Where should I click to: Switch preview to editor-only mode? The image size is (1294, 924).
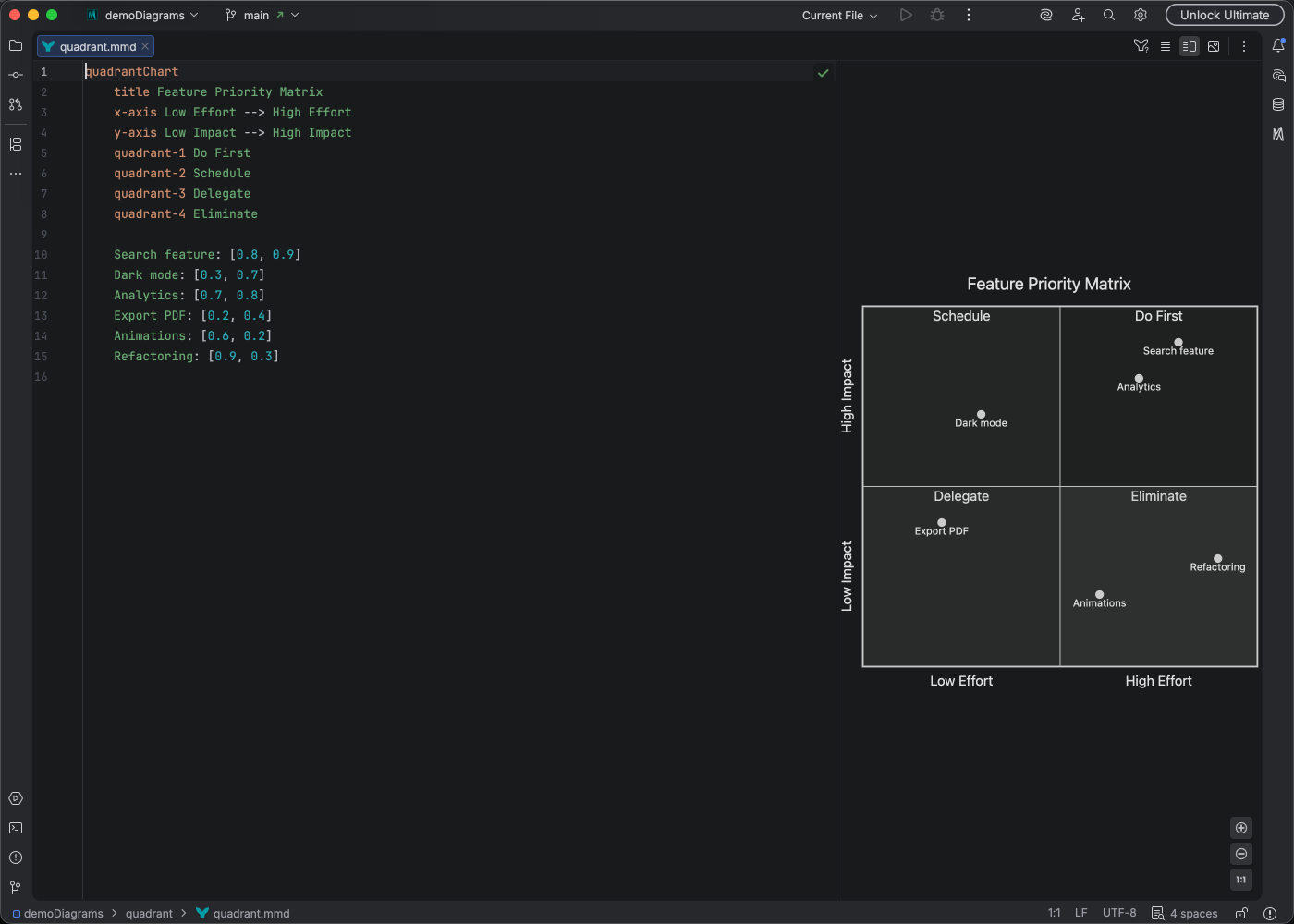(x=1166, y=45)
